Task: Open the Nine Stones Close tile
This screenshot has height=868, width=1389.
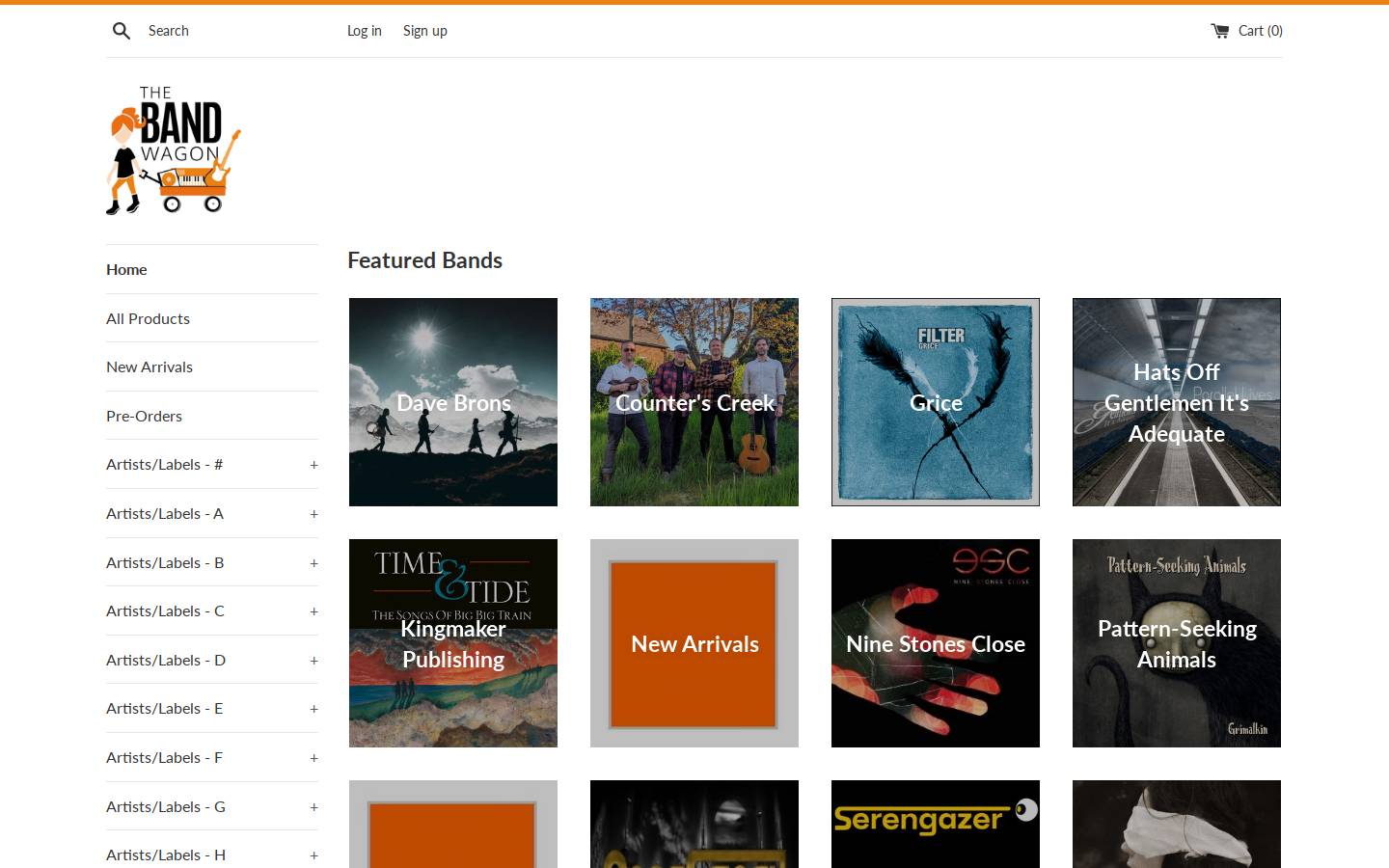Action: pos(936,643)
